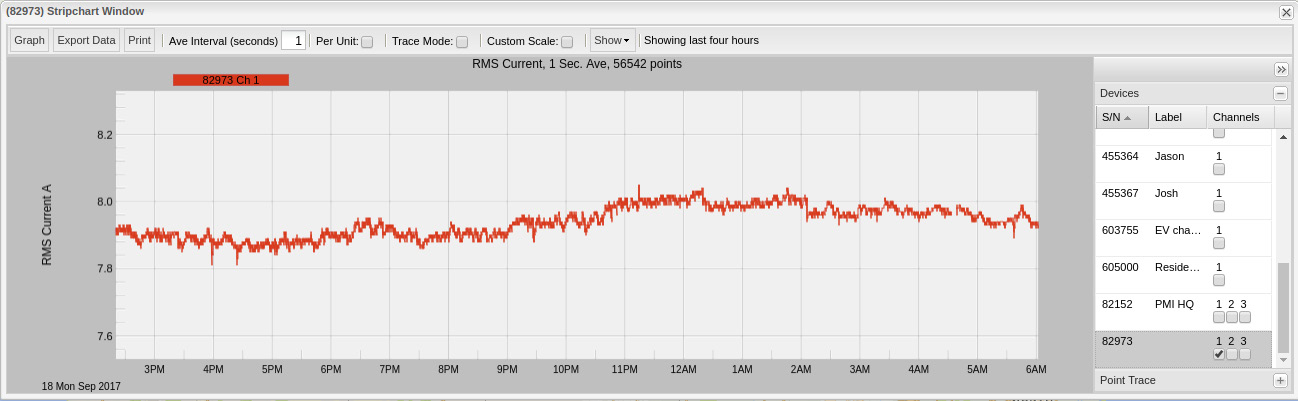
Task: Click the Label column header
Action: click(x=1176, y=117)
